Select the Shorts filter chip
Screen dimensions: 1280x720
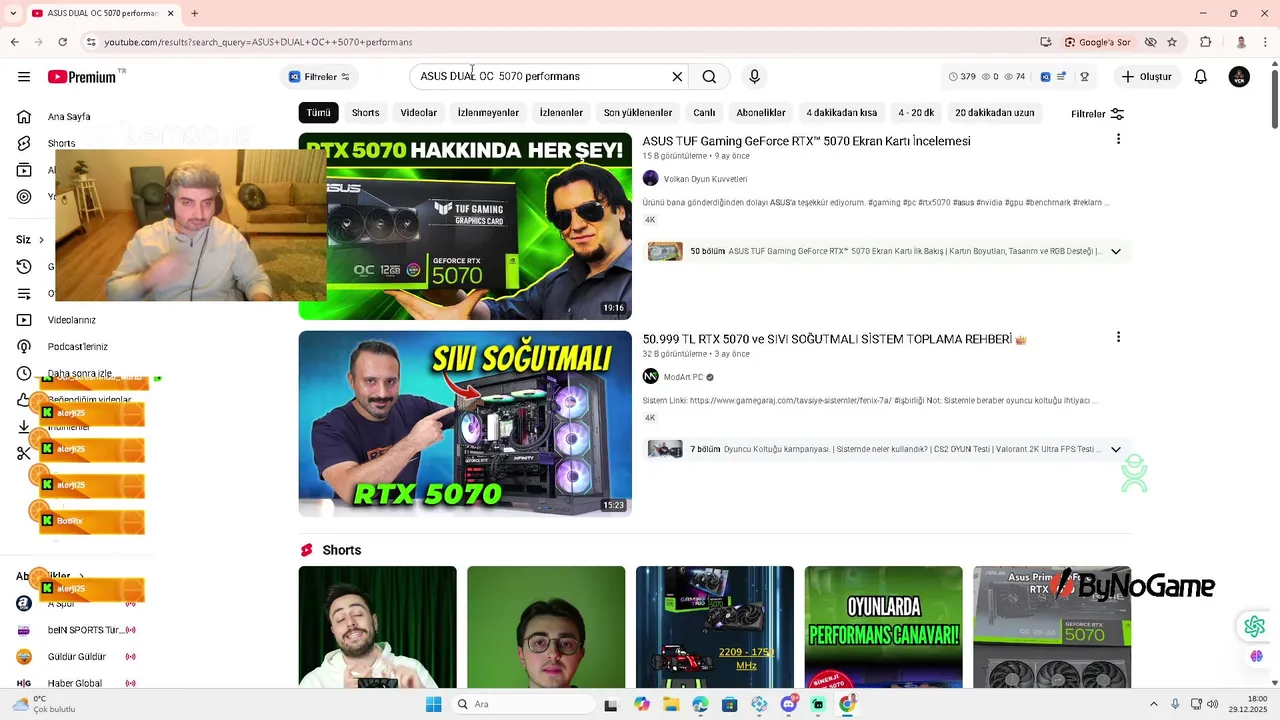coord(365,113)
